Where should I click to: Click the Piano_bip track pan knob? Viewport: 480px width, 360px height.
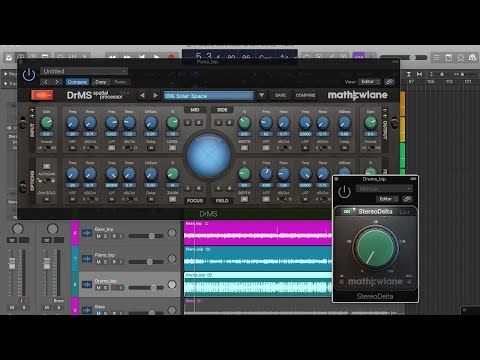[172, 259]
